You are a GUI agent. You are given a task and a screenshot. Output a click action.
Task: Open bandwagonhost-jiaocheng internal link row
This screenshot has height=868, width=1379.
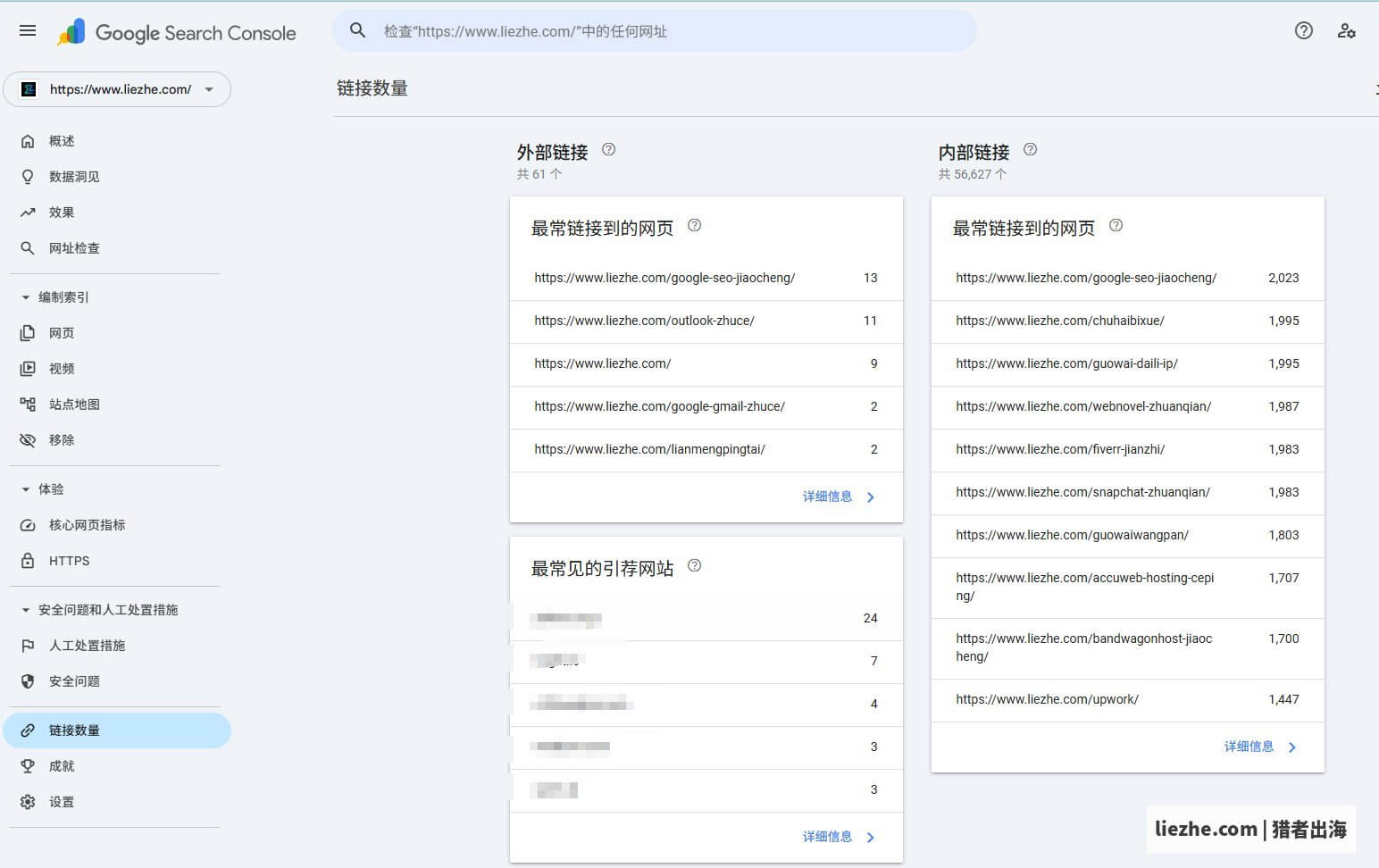coord(1128,648)
